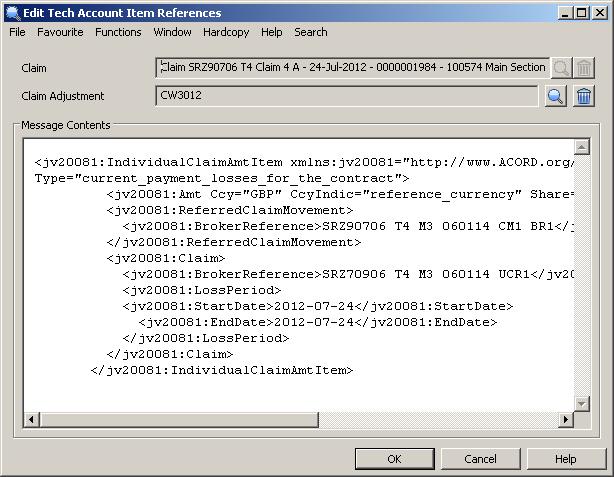Close the Edit Tech Account Item References window
Viewport: 614px width, 477px height.
(600, 13)
